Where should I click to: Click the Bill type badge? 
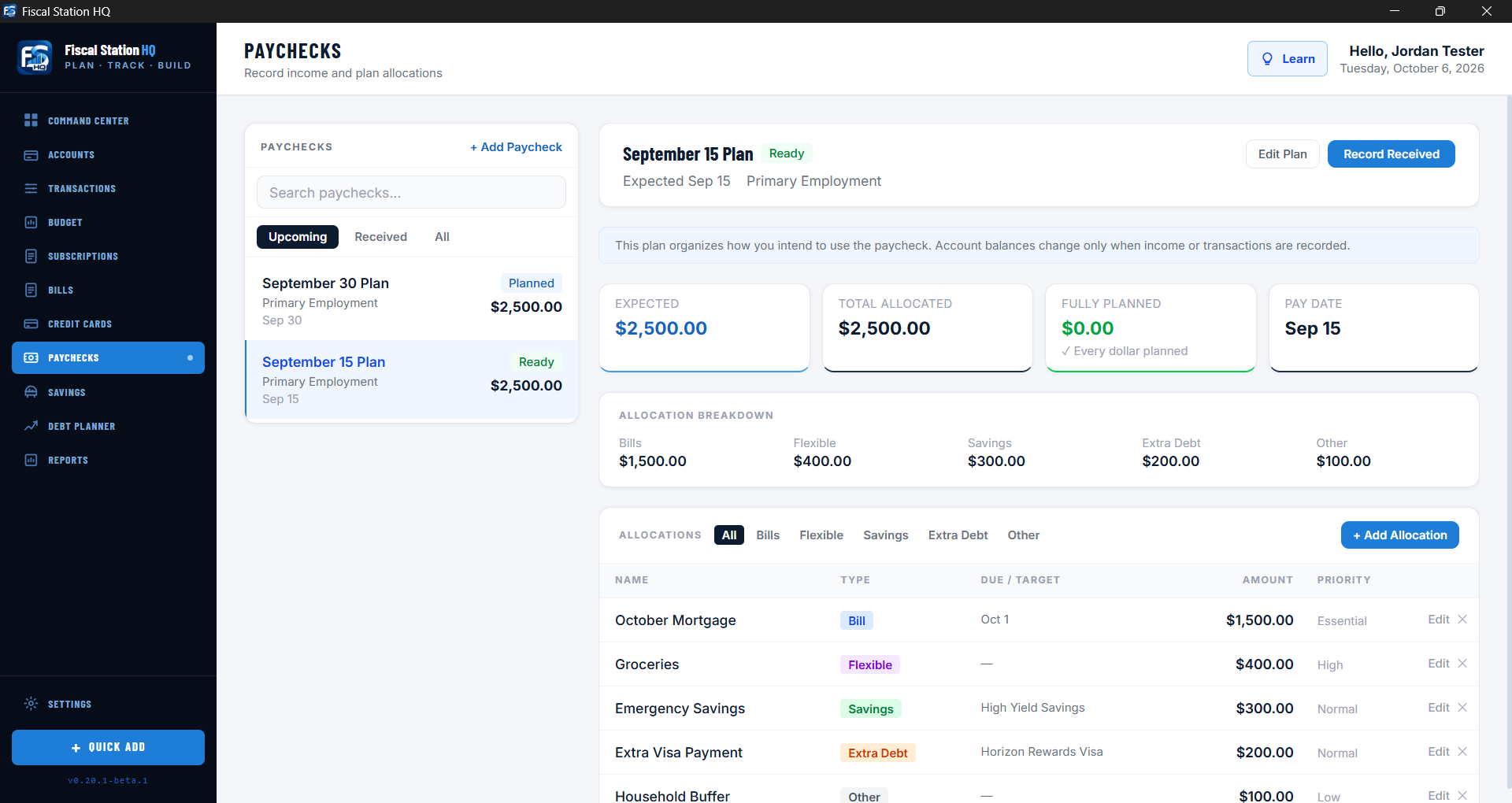[x=857, y=620]
